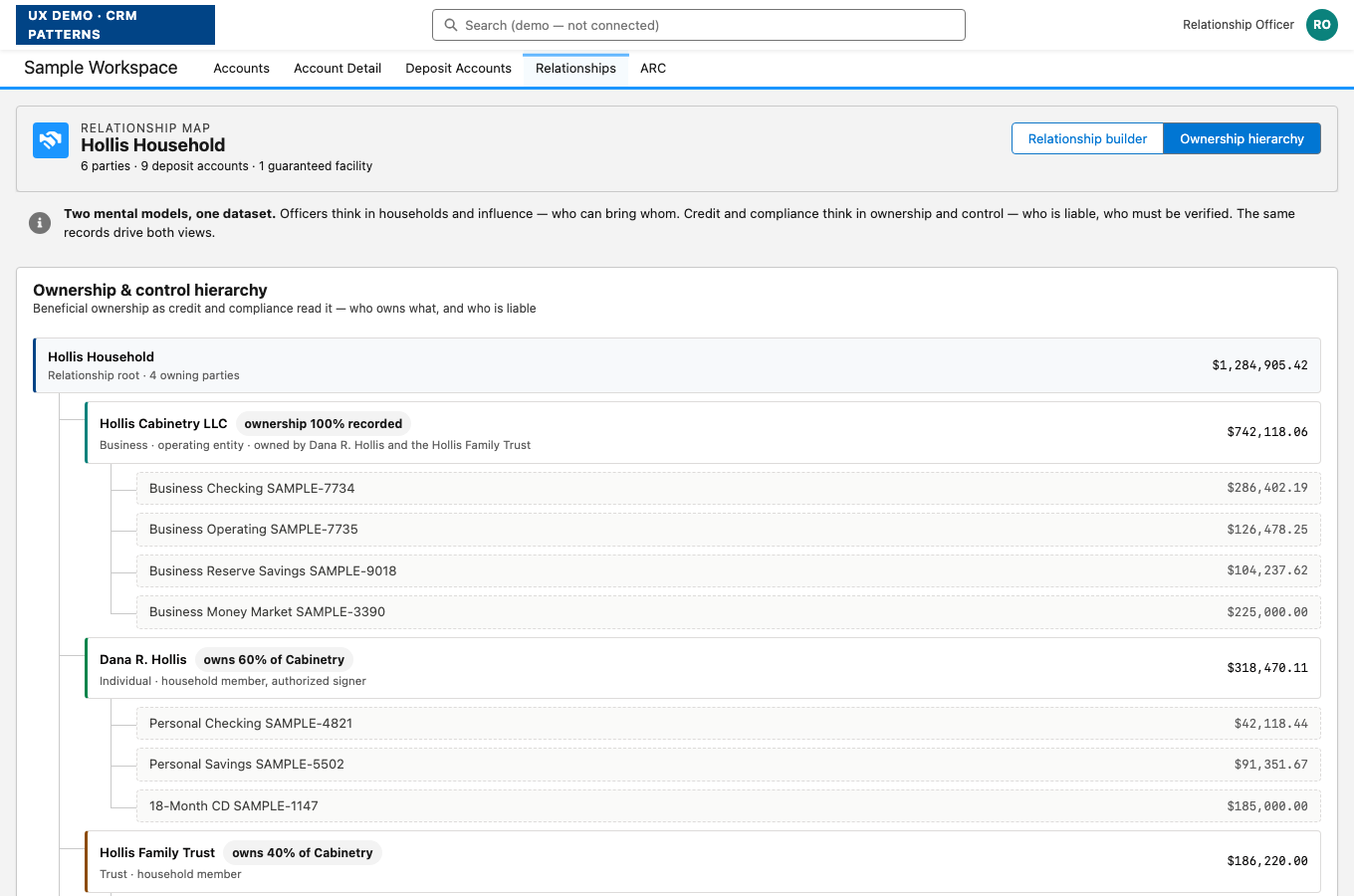1354x896 pixels.
Task: Click the handshake Relationship Map icon
Action: click(x=51, y=140)
